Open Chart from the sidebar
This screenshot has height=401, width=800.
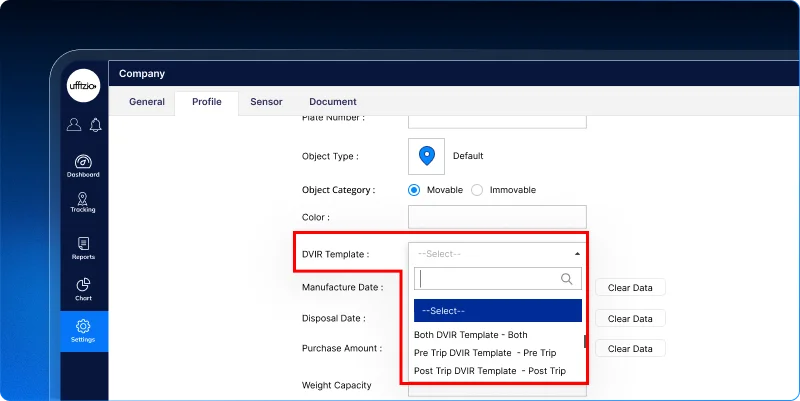[x=83, y=289]
